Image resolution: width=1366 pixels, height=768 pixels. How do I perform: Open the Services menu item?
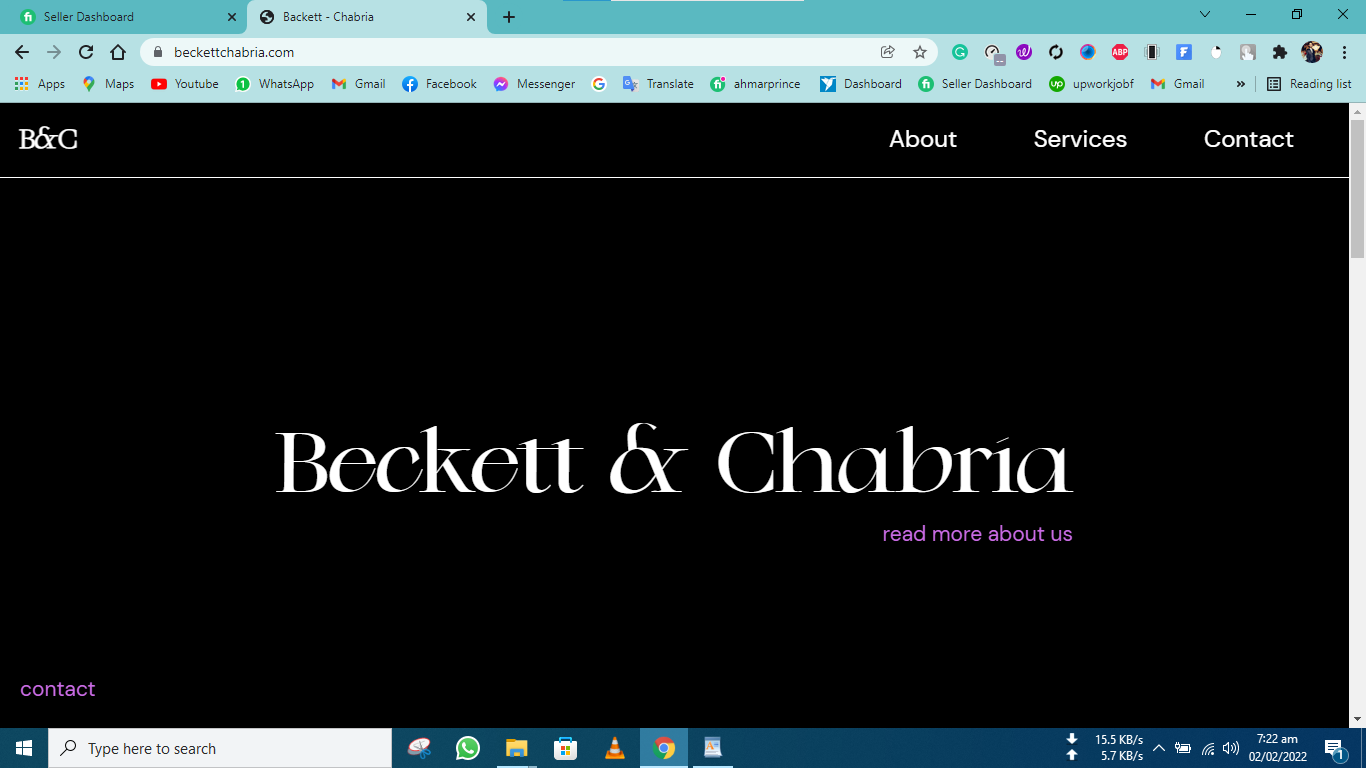coord(1080,139)
